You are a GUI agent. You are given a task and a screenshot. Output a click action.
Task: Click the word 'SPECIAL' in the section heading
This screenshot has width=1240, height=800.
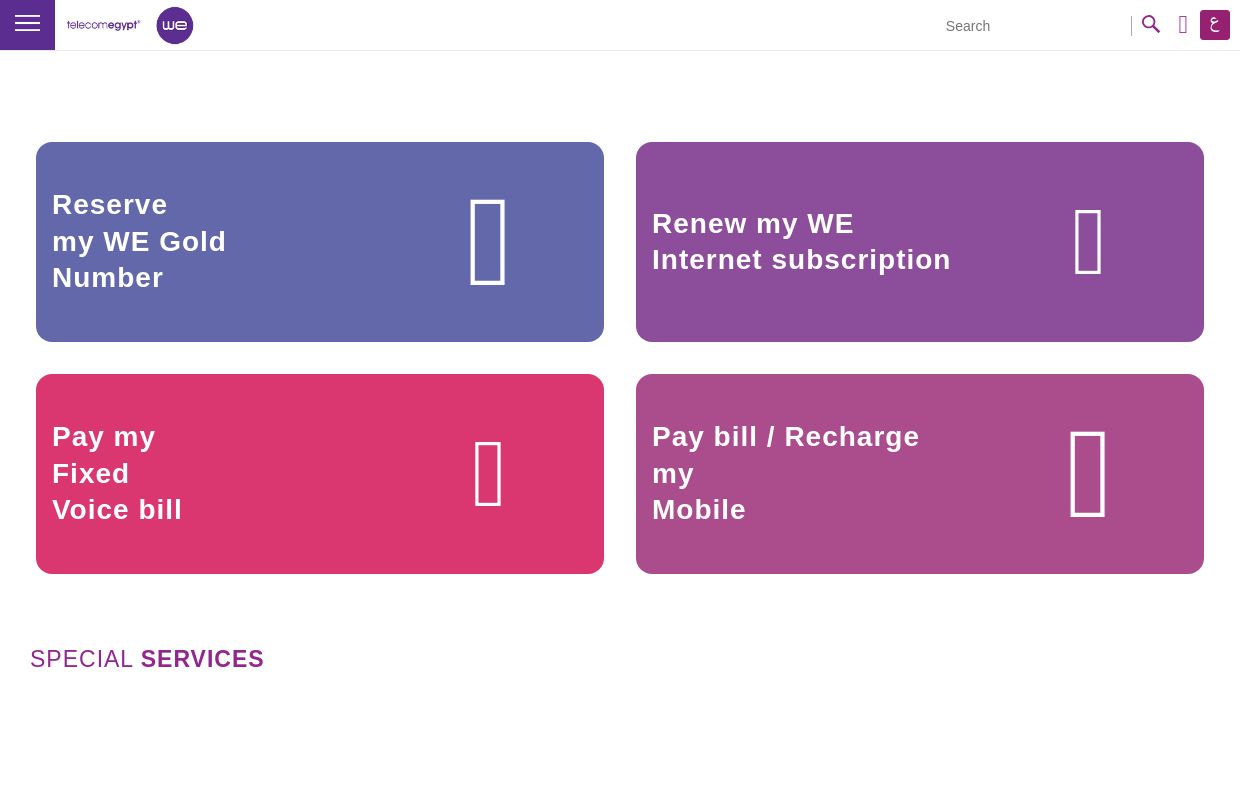(81, 659)
